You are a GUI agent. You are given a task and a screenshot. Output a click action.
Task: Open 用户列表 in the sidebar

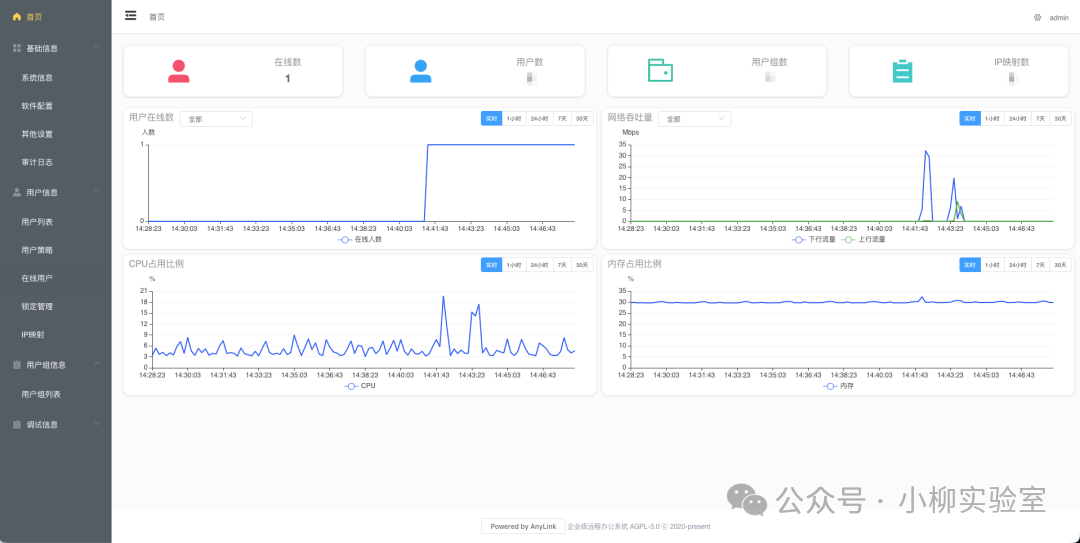(37, 222)
